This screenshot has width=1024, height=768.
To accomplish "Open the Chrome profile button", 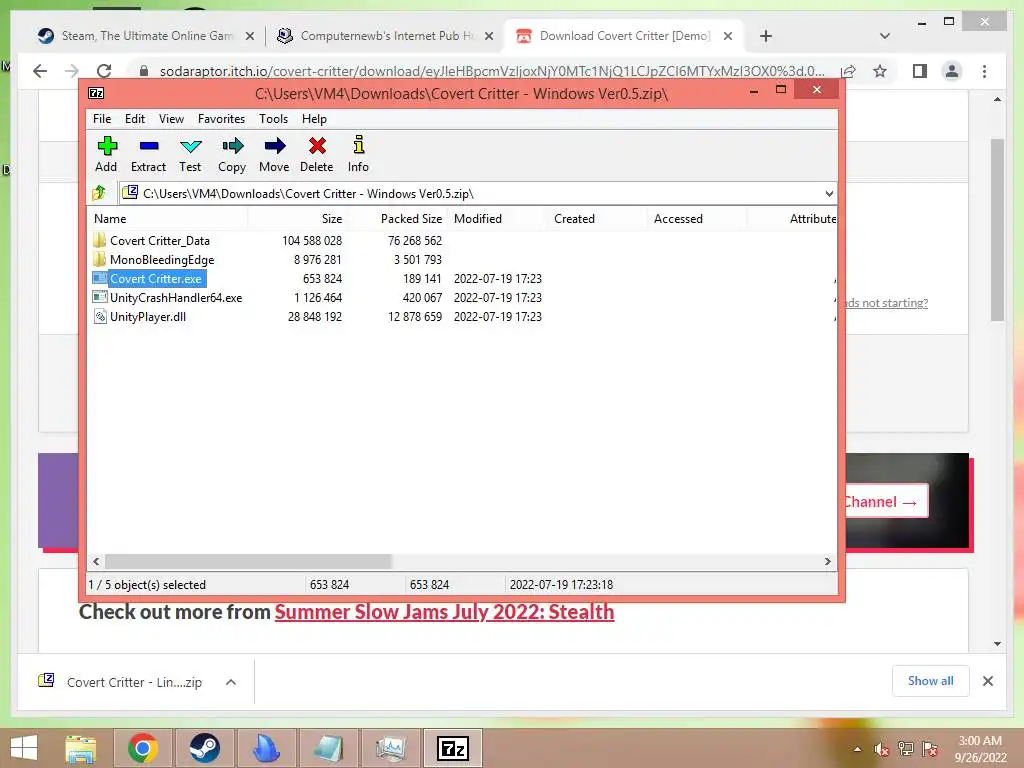I will [952, 71].
